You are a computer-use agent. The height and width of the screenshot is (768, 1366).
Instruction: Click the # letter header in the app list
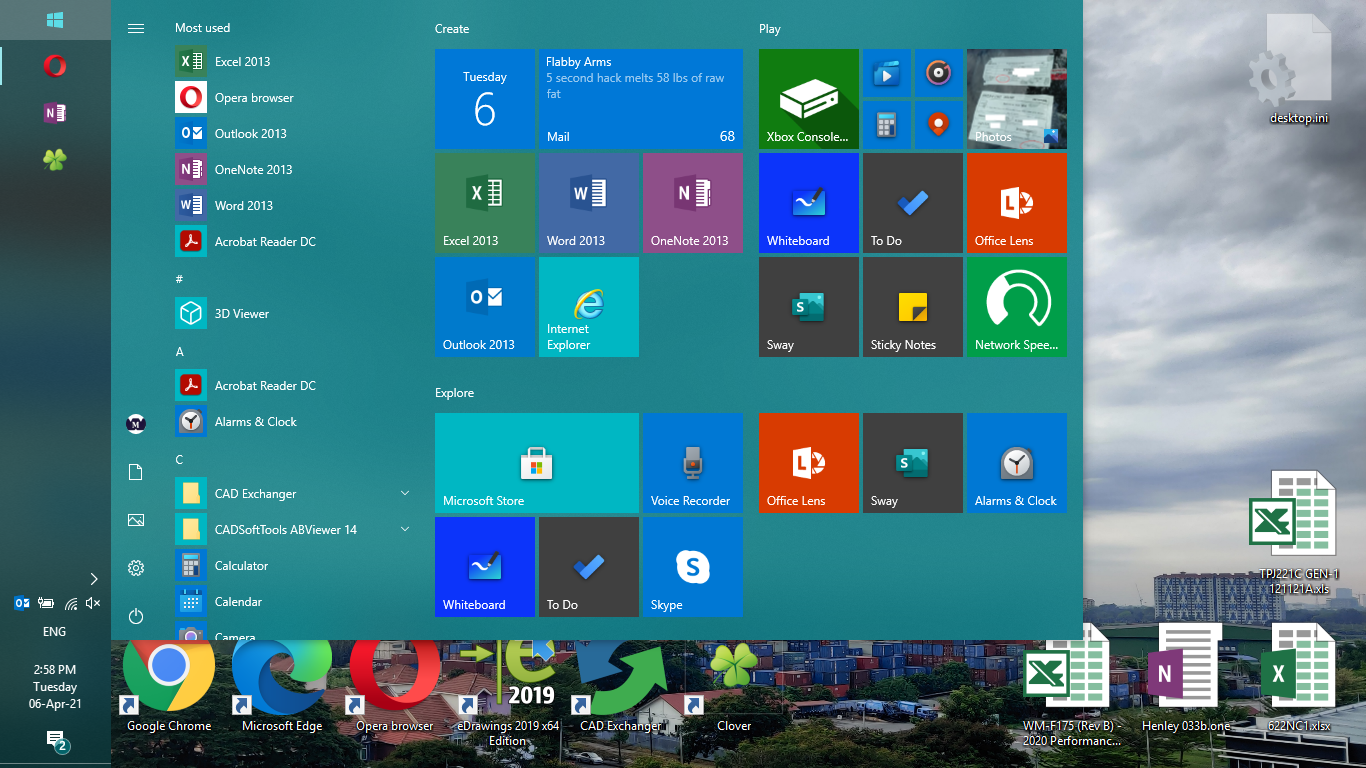pyautogui.click(x=179, y=279)
